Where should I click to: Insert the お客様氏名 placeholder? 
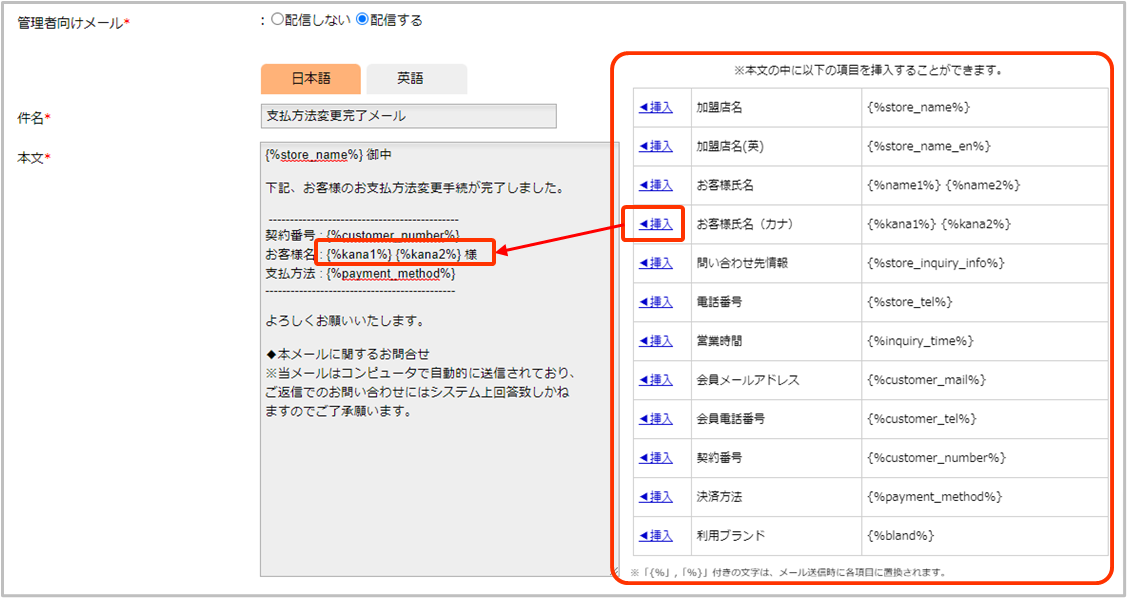(x=656, y=185)
